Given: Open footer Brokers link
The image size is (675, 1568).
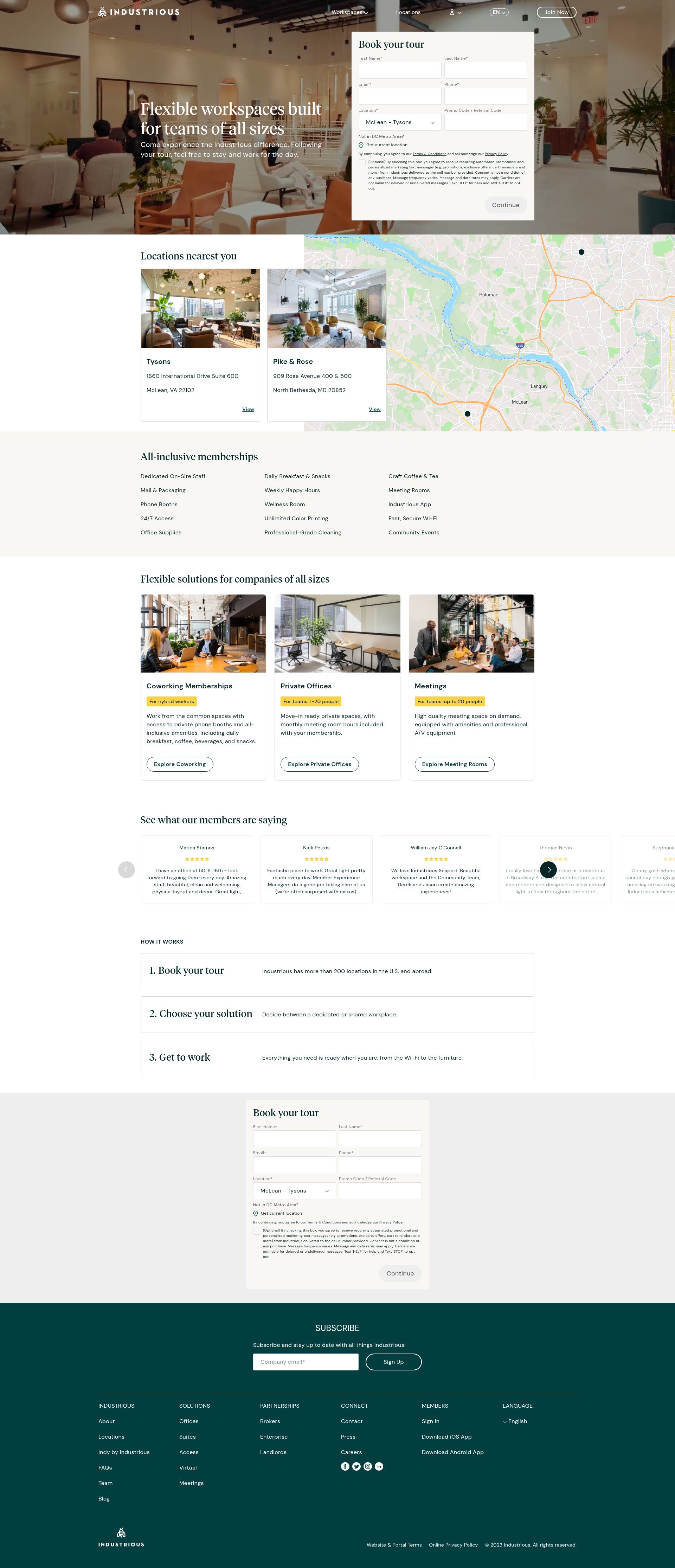Looking at the screenshot, I should 270,1421.
